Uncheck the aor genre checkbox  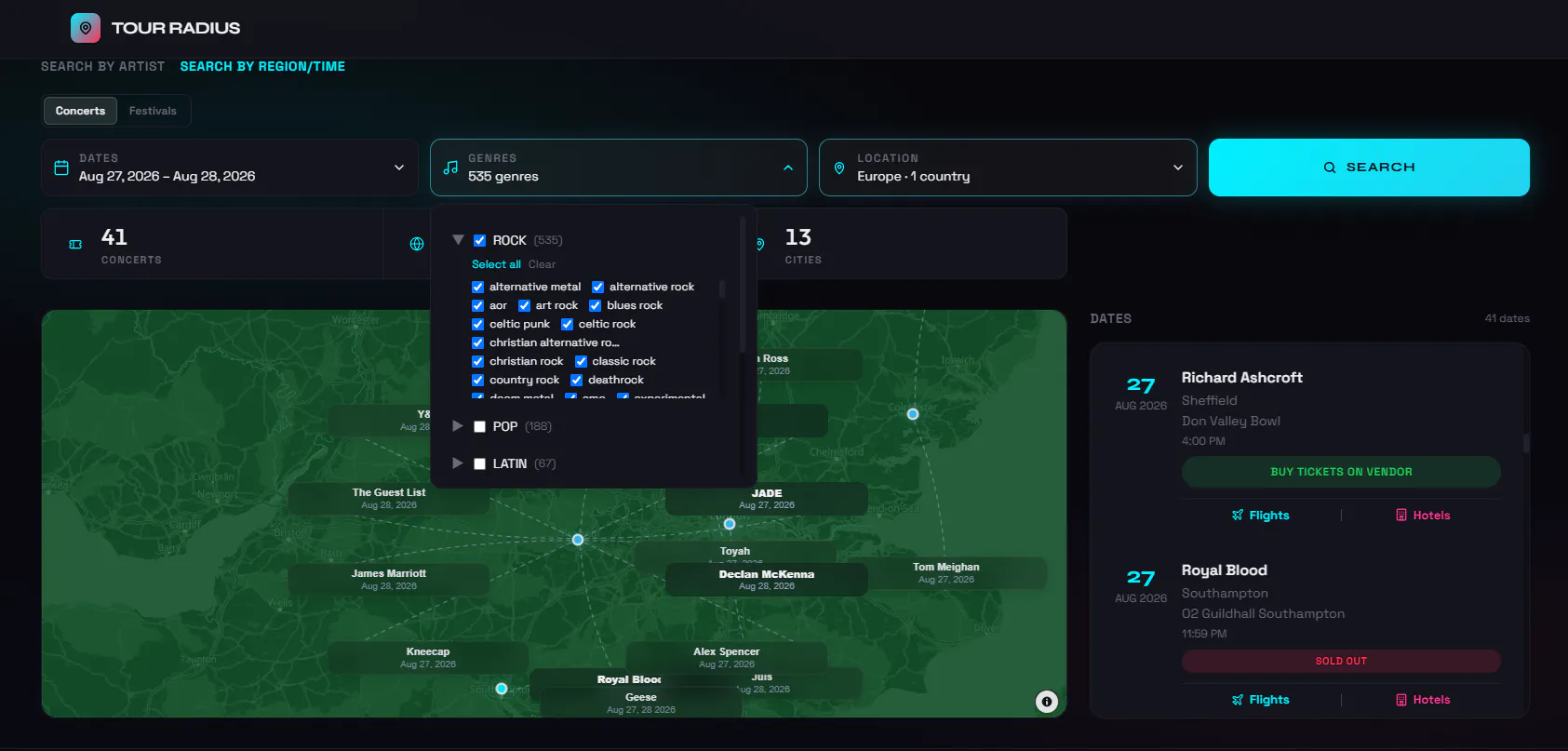tap(477, 305)
